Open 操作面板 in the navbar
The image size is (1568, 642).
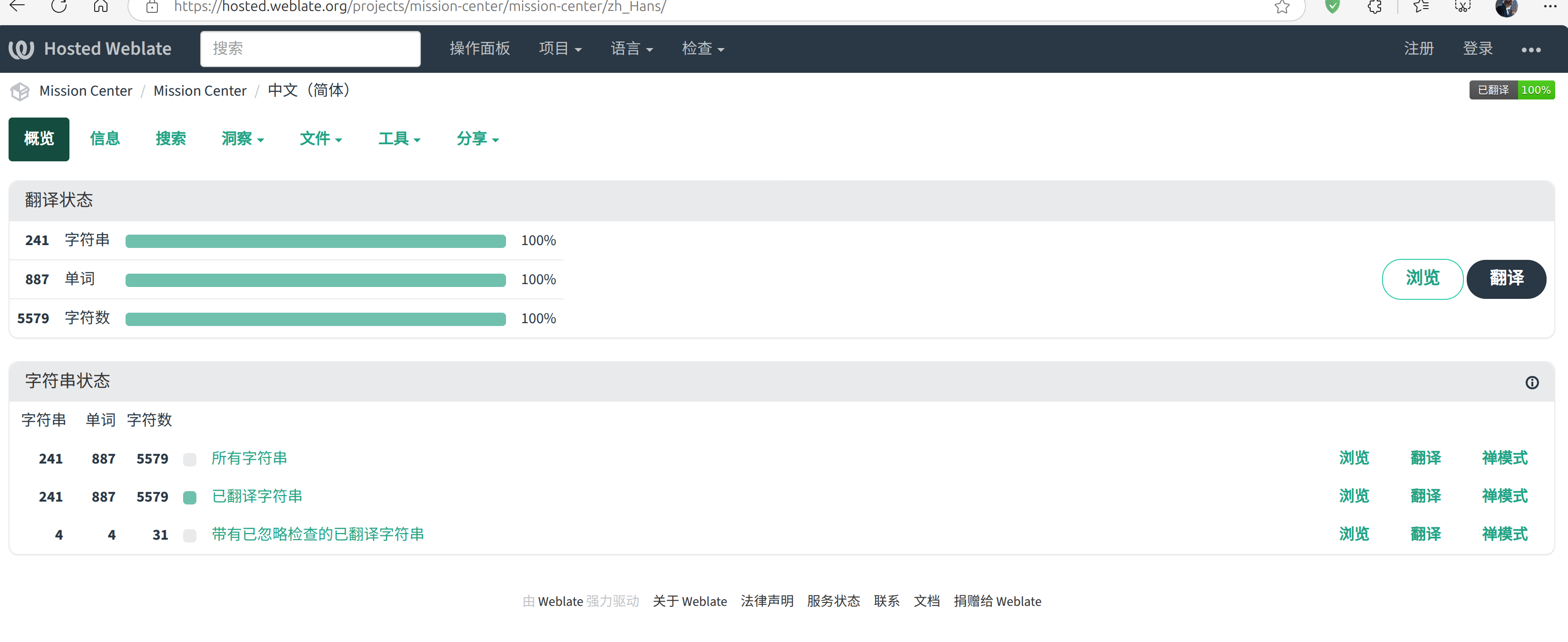480,49
